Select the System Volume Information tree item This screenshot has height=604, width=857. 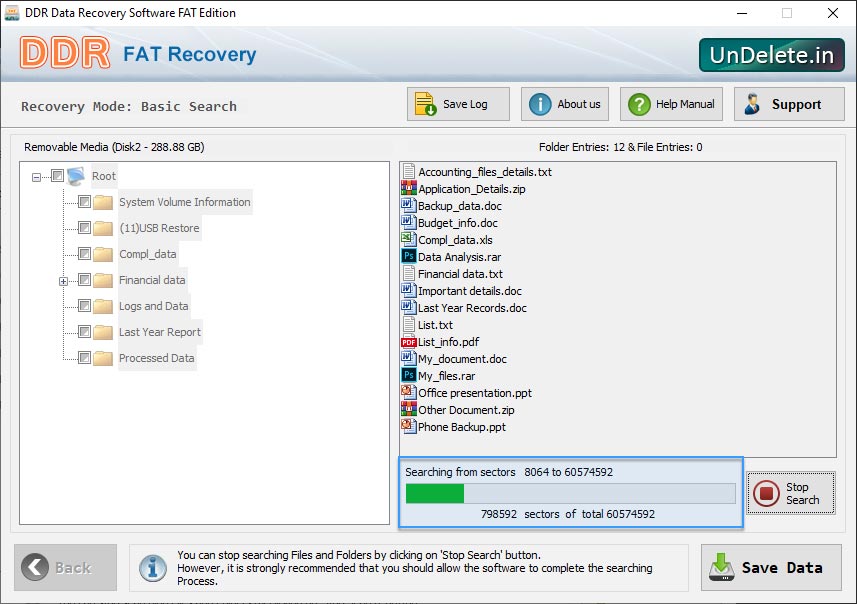click(x=185, y=202)
